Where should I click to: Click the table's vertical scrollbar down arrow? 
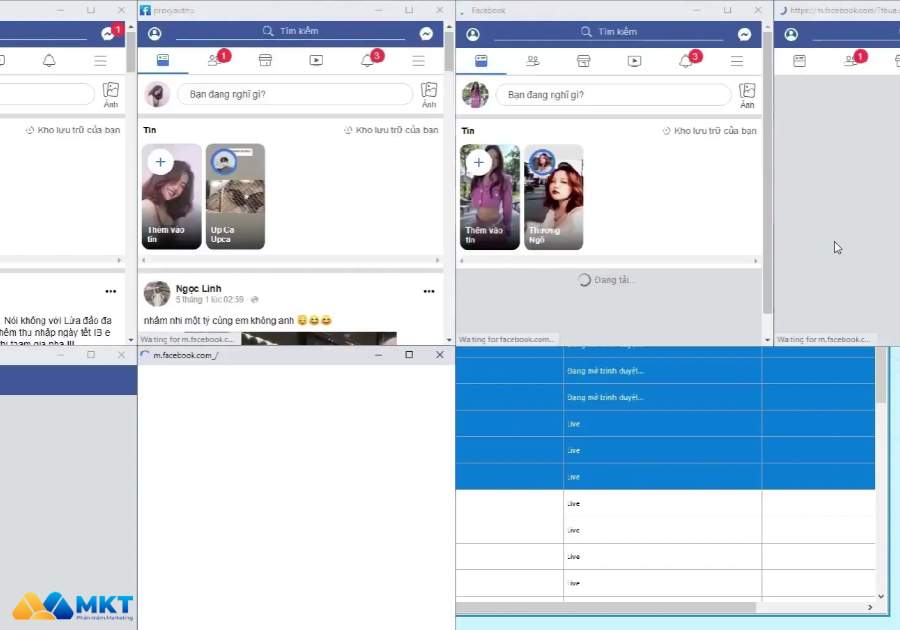coord(881,597)
